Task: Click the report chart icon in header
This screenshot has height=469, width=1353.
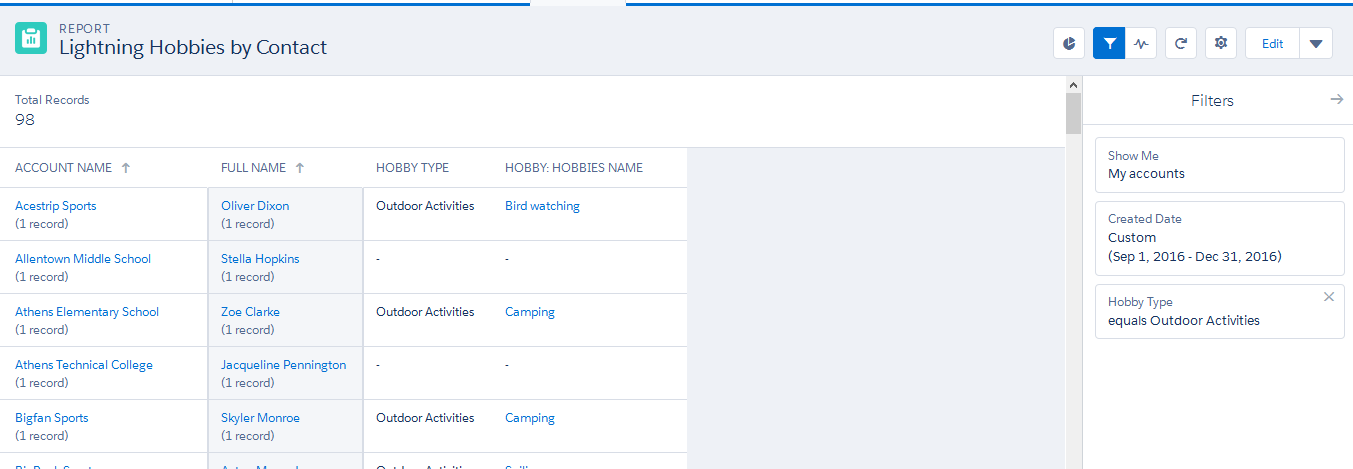Action: click(1069, 43)
